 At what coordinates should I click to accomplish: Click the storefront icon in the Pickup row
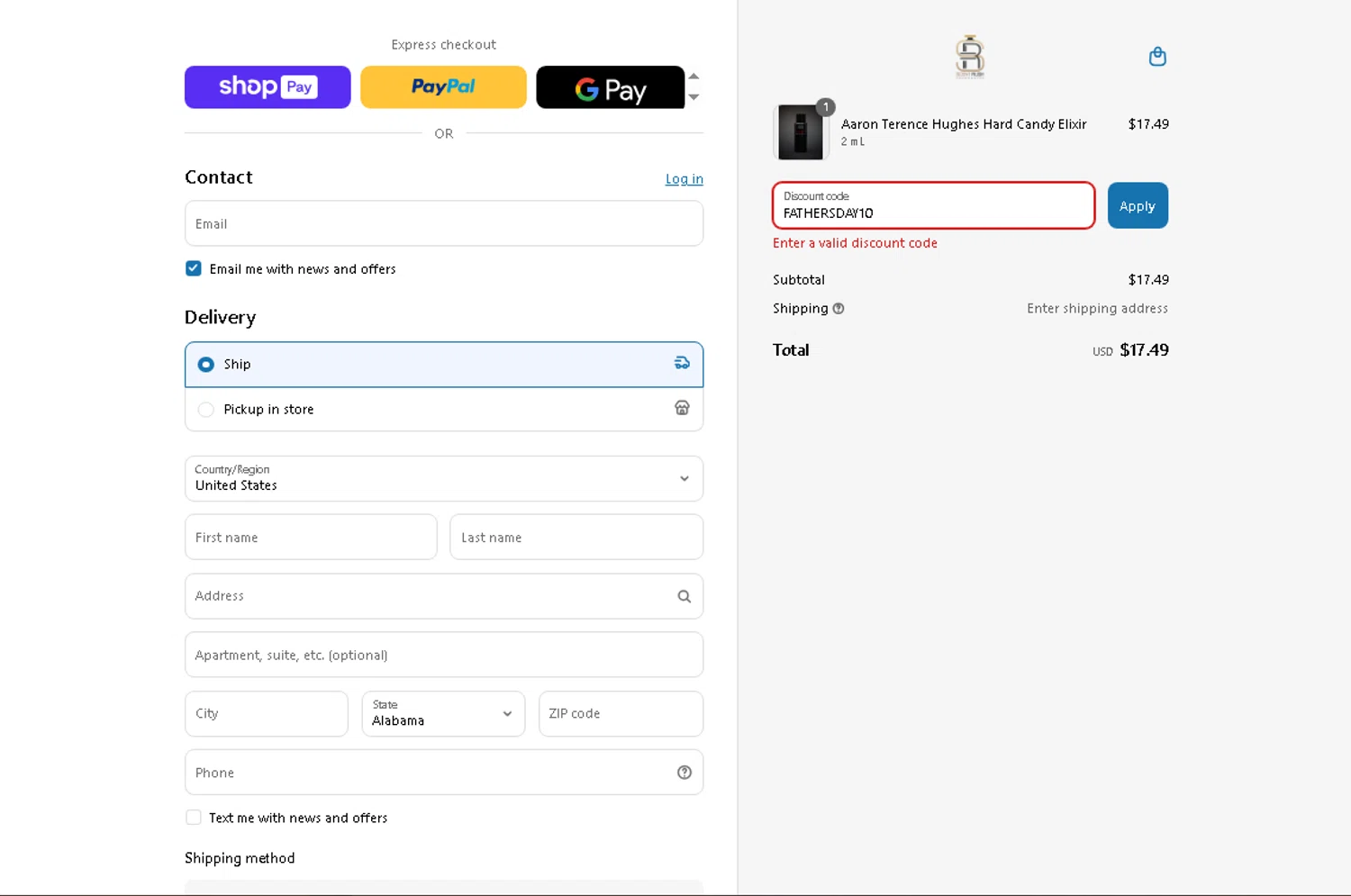(x=682, y=408)
